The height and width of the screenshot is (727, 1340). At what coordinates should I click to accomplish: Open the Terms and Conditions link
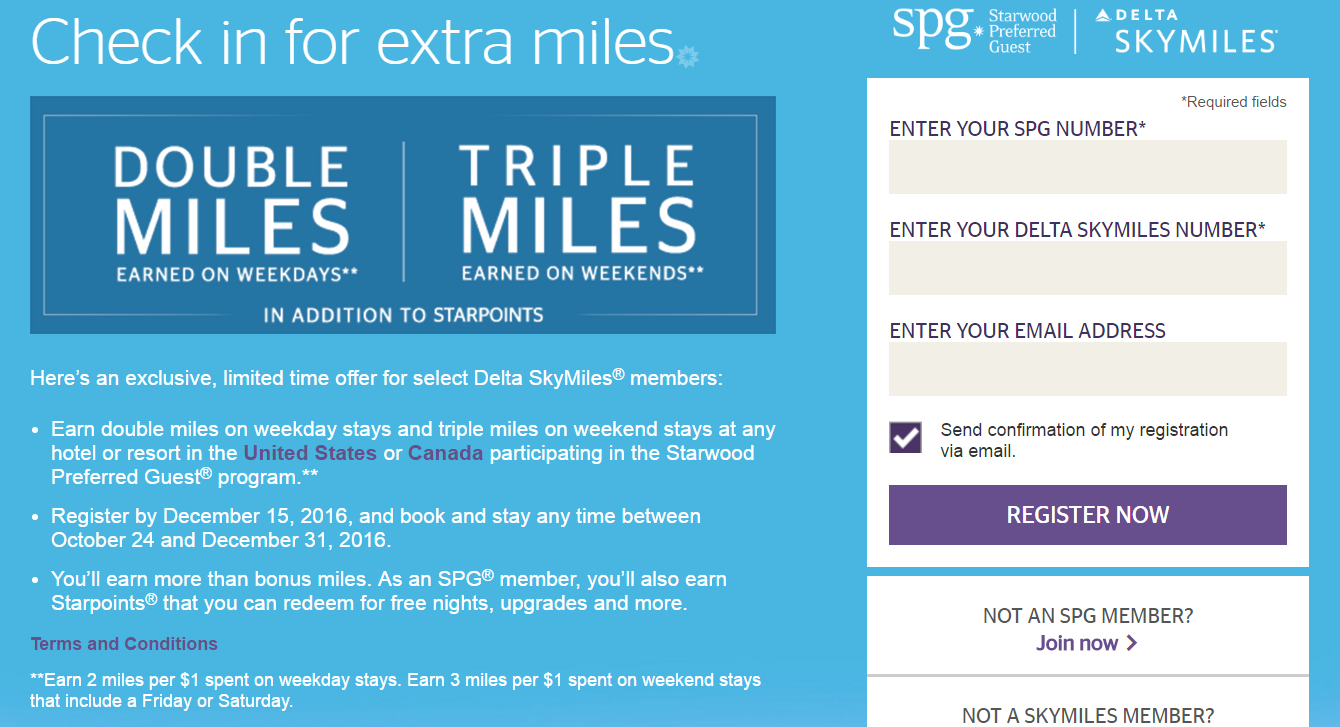tap(124, 644)
